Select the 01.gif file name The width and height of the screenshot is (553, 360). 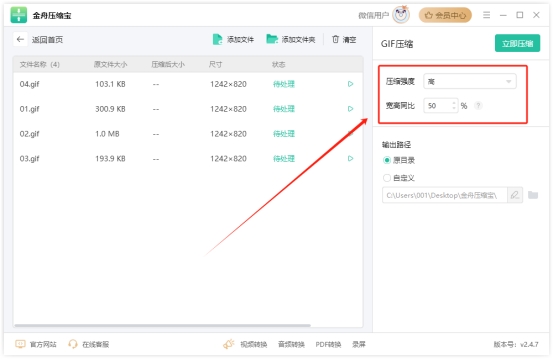(30, 109)
